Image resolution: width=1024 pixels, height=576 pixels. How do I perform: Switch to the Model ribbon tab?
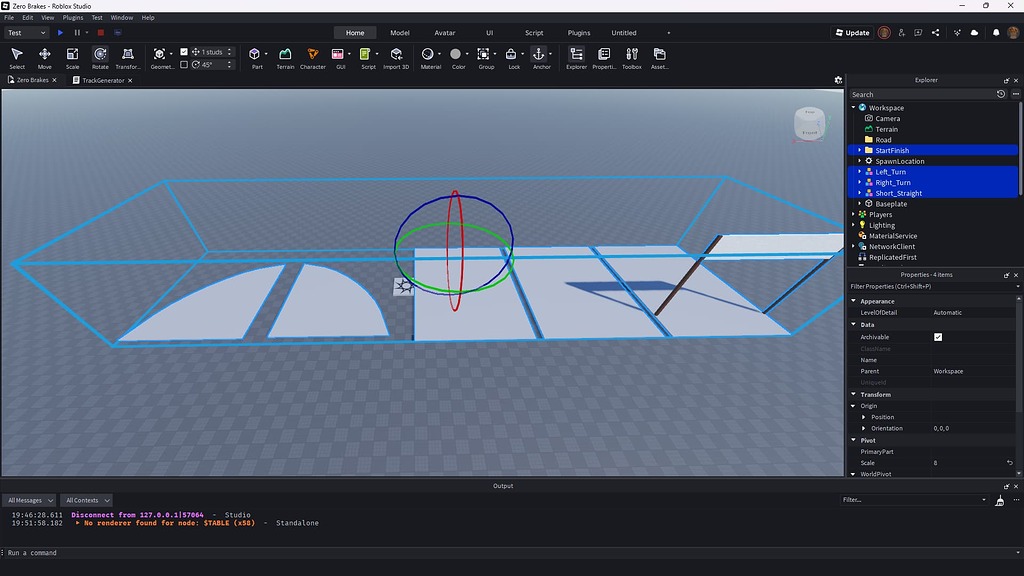pos(400,33)
